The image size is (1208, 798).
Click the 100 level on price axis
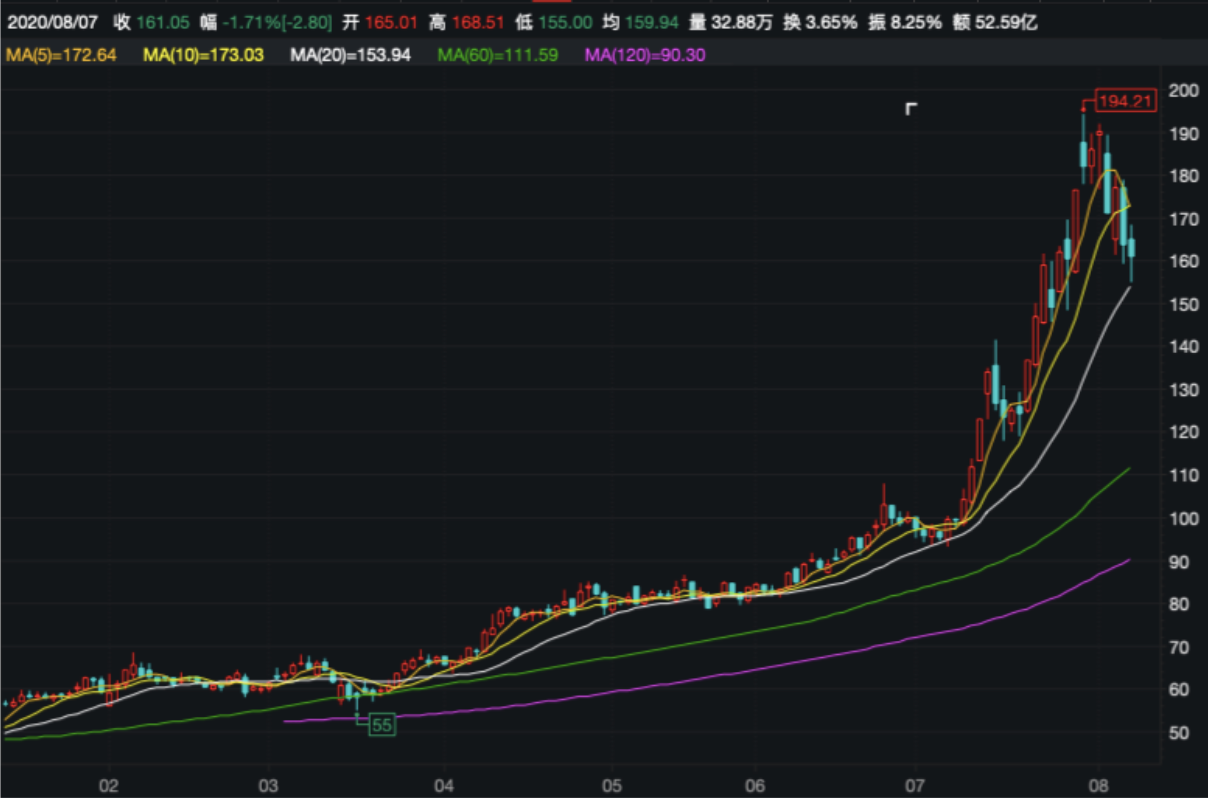click(x=1185, y=518)
